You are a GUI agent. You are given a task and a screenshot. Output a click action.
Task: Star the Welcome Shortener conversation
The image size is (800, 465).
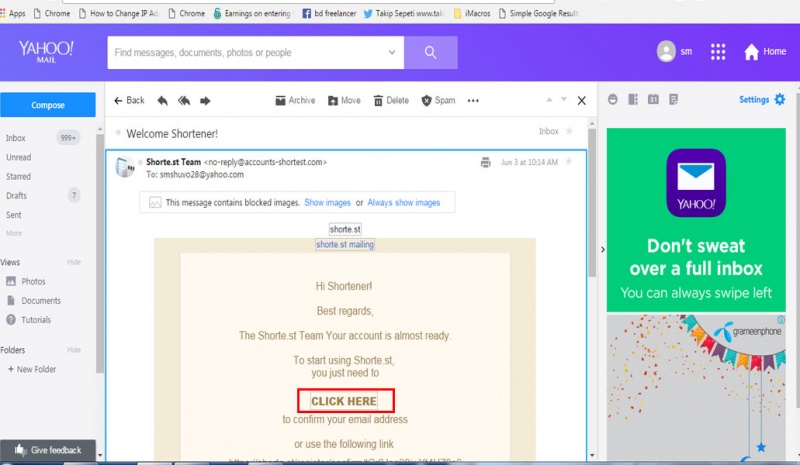(569, 131)
